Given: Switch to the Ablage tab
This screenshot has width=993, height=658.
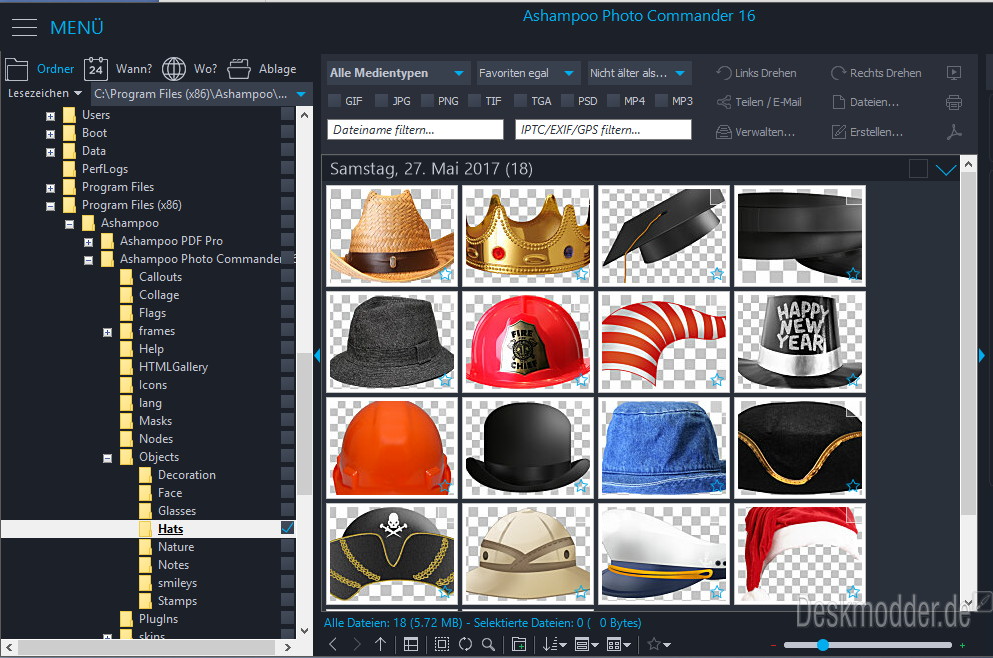Looking at the screenshot, I should 262,69.
